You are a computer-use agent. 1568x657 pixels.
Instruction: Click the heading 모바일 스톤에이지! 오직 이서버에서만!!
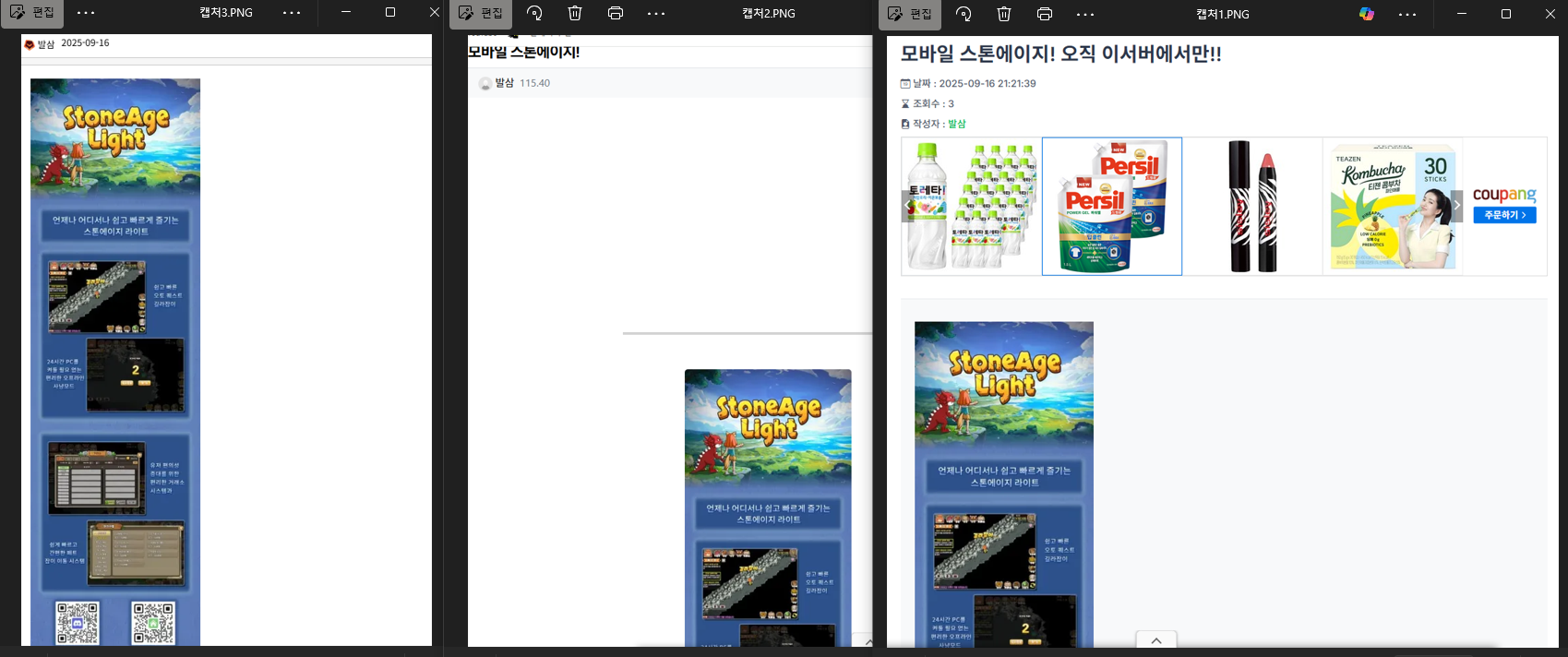[x=1061, y=54]
